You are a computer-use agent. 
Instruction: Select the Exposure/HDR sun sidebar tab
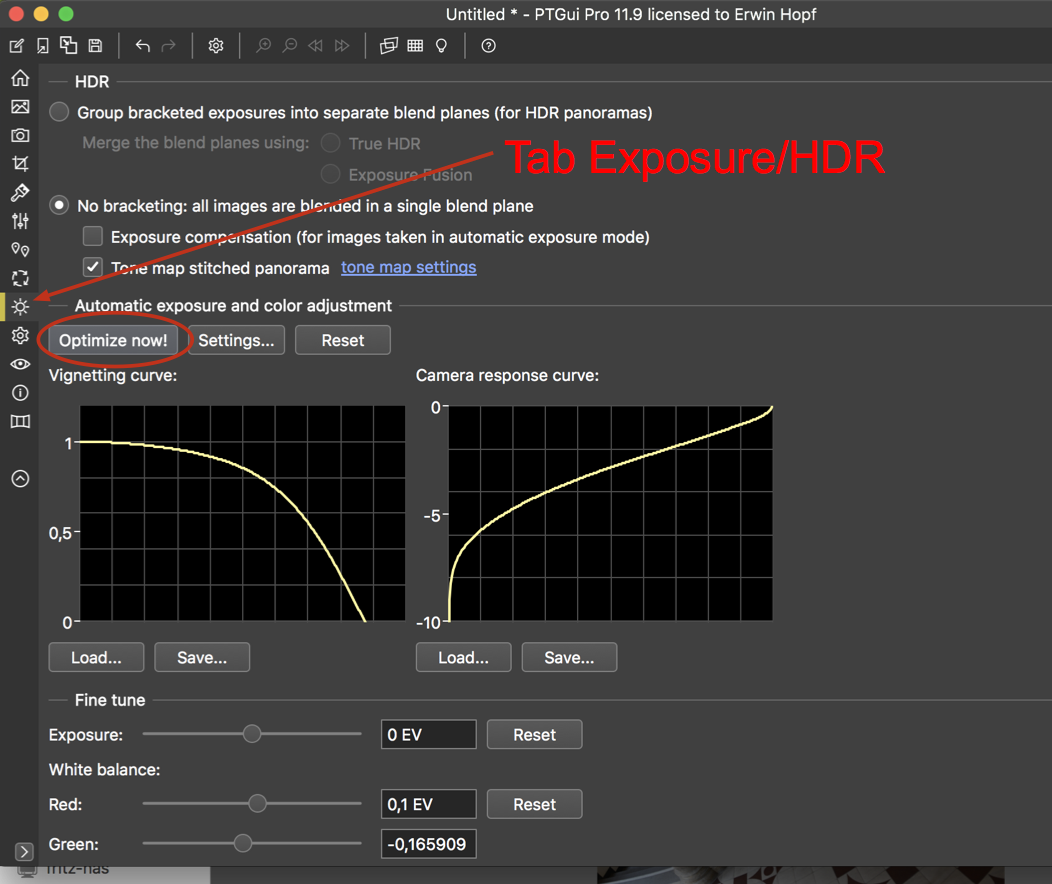[20, 307]
